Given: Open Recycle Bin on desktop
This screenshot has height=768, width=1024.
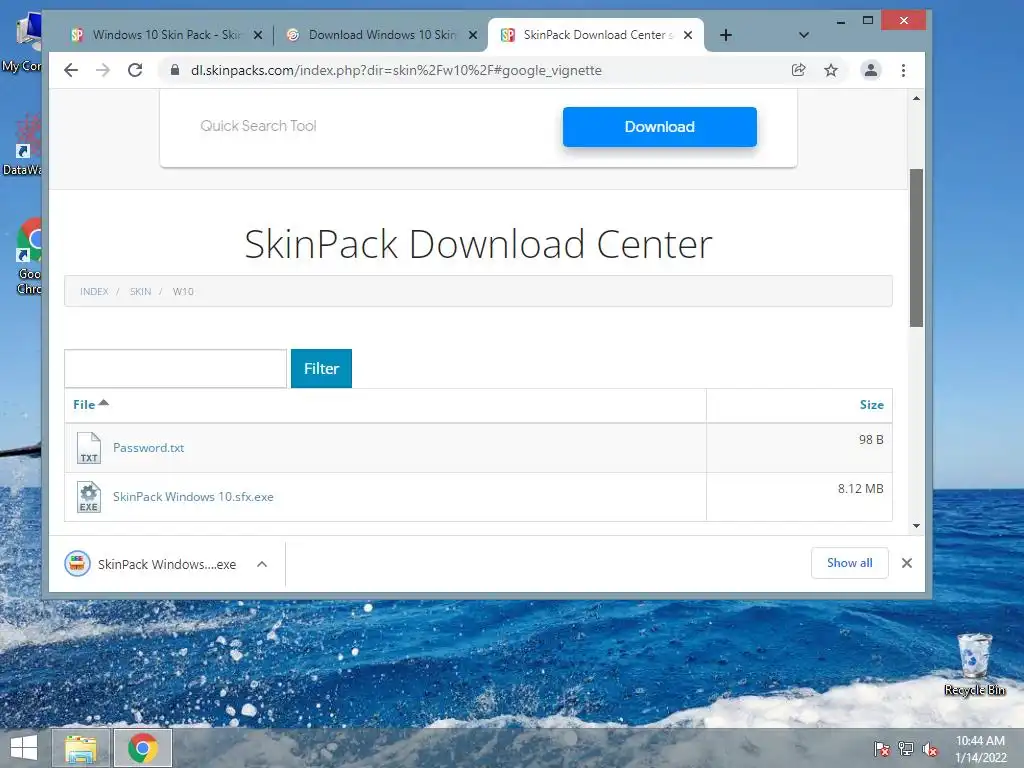Looking at the screenshot, I should point(974,664).
